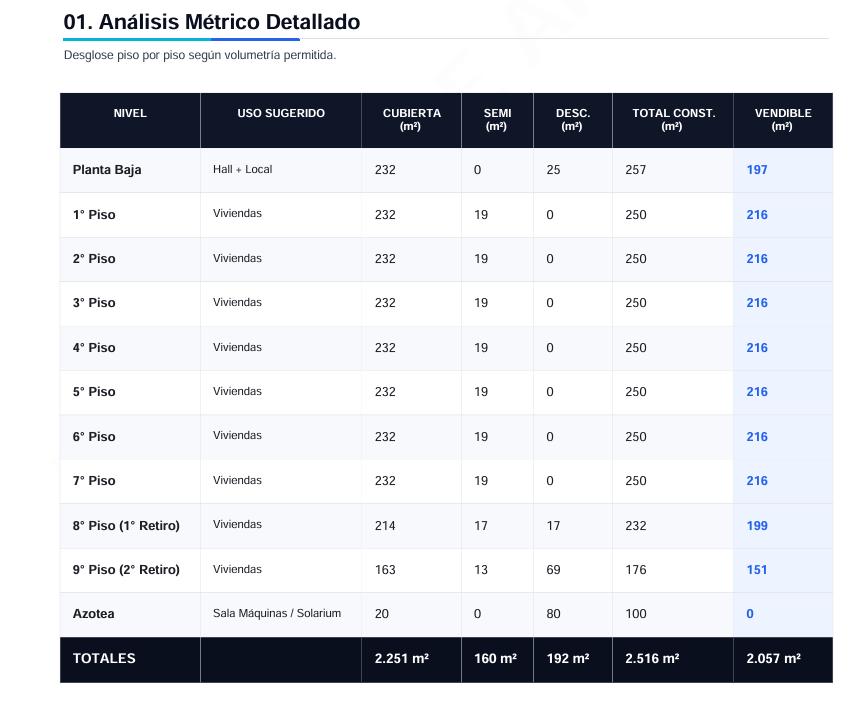Screen dimensions: 861x717
Task: Click the '6° Piso' row label
Action: [94, 436]
